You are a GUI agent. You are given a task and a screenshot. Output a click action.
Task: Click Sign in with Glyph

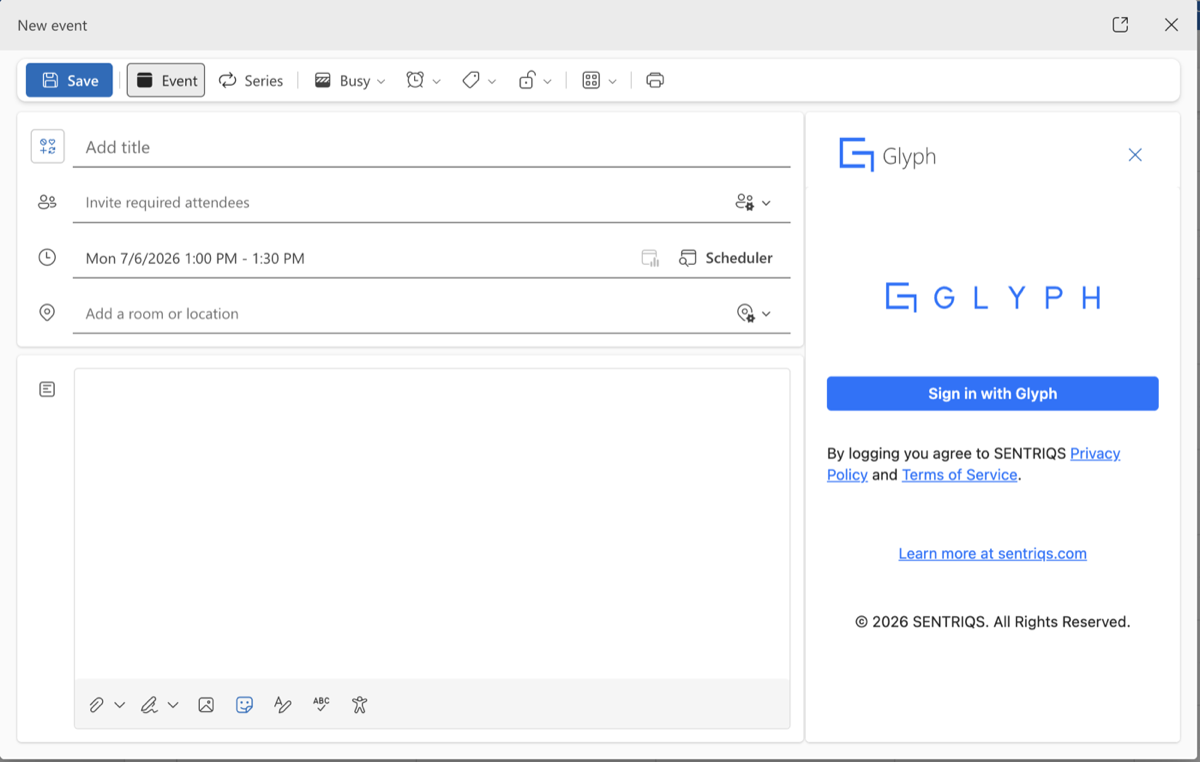pos(993,394)
